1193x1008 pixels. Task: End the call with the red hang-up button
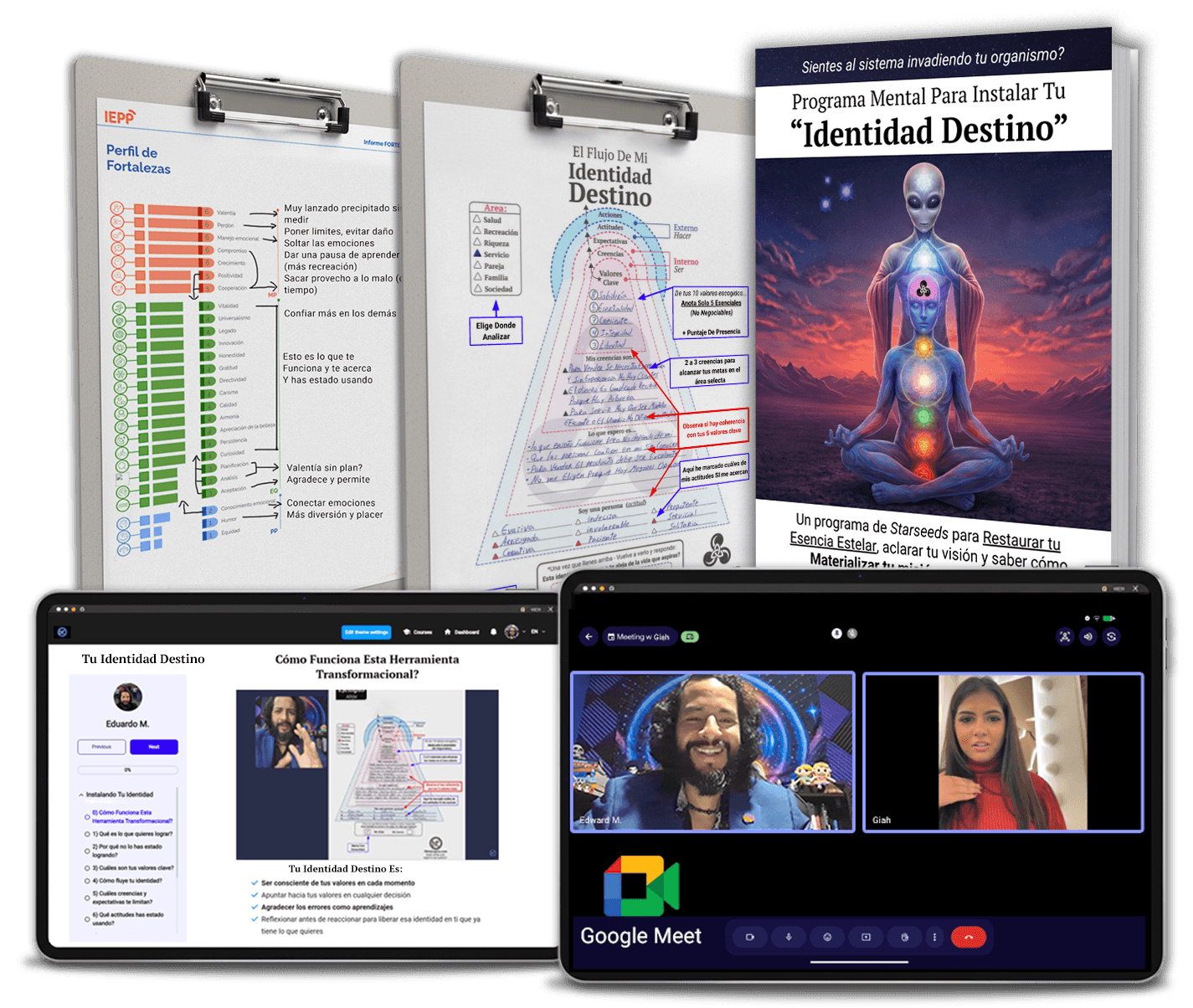[x=969, y=938]
